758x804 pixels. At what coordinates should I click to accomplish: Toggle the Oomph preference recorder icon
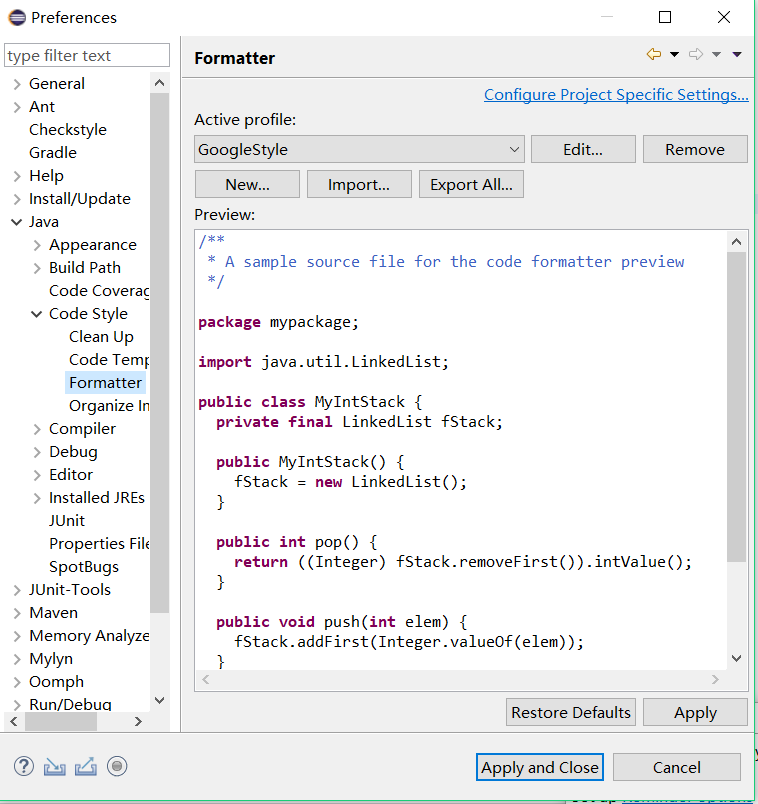(117, 766)
